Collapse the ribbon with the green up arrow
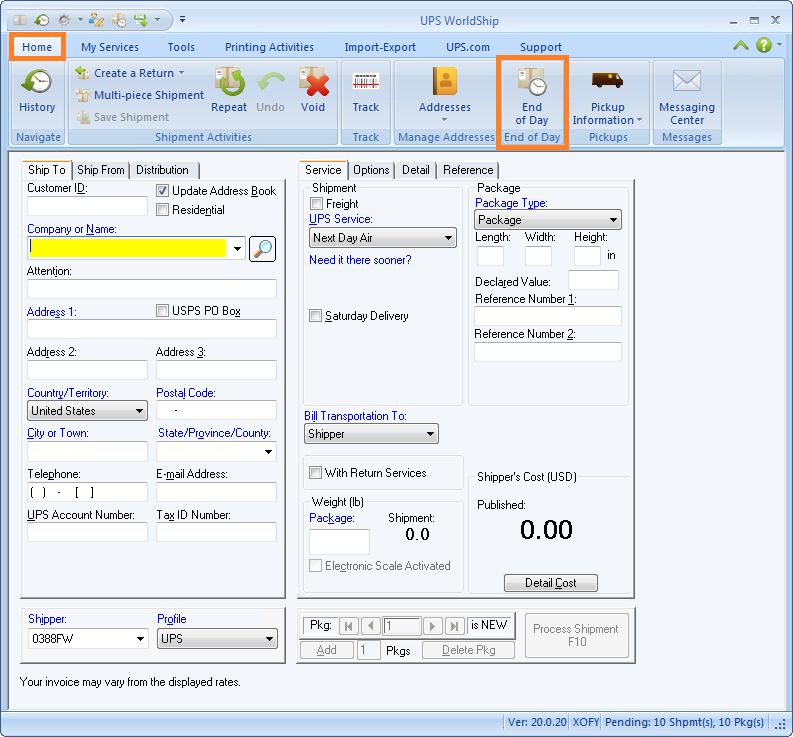 (x=740, y=46)
